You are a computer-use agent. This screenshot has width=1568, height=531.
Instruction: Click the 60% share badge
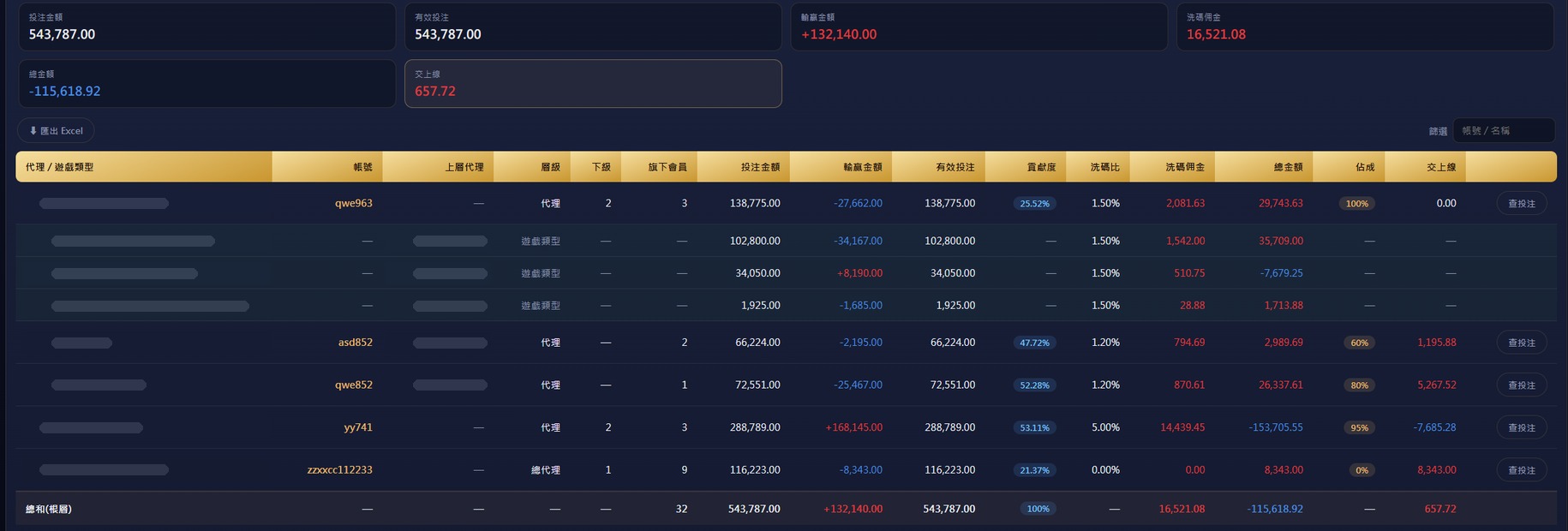[x=1360, y=343]
